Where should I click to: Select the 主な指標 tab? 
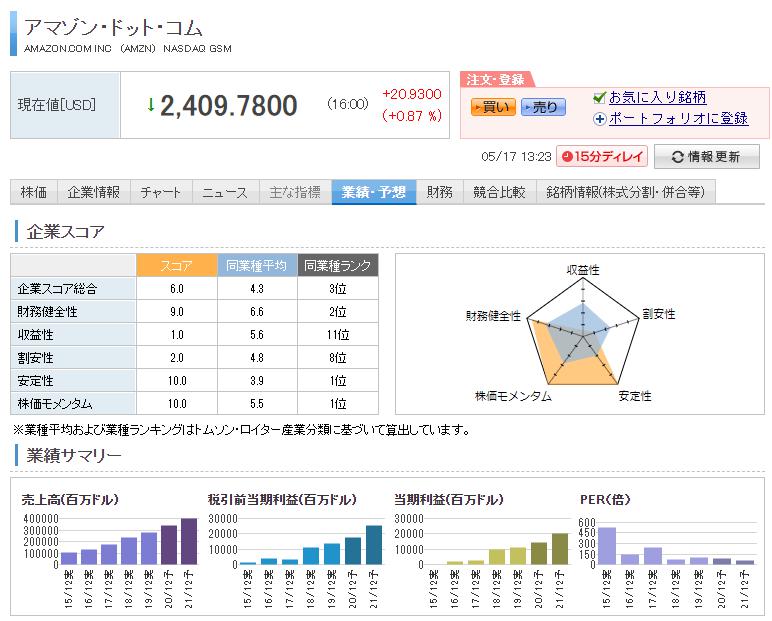[295, 192]
